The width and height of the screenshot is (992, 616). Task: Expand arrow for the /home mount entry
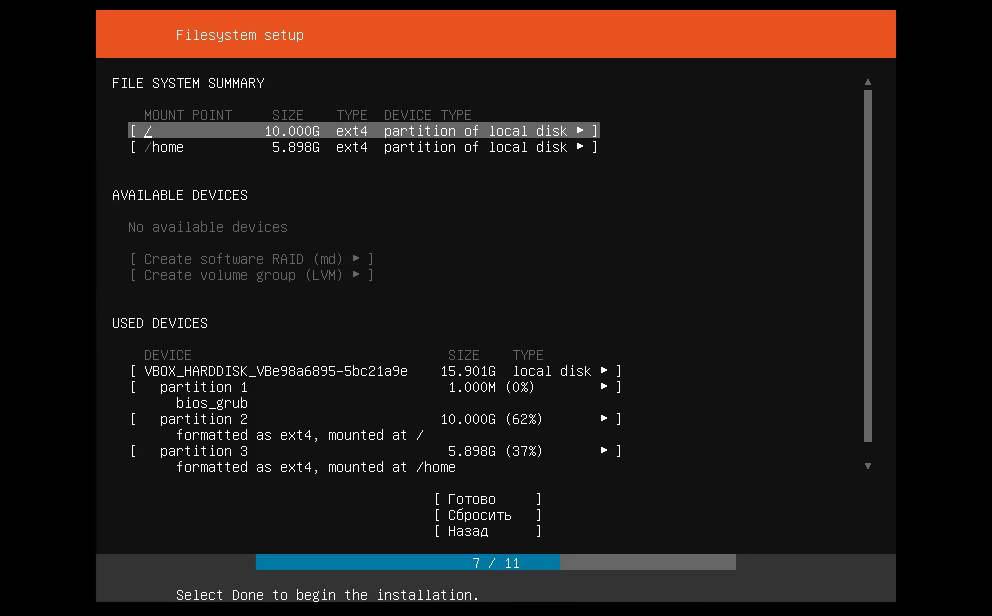coord(580,147)
